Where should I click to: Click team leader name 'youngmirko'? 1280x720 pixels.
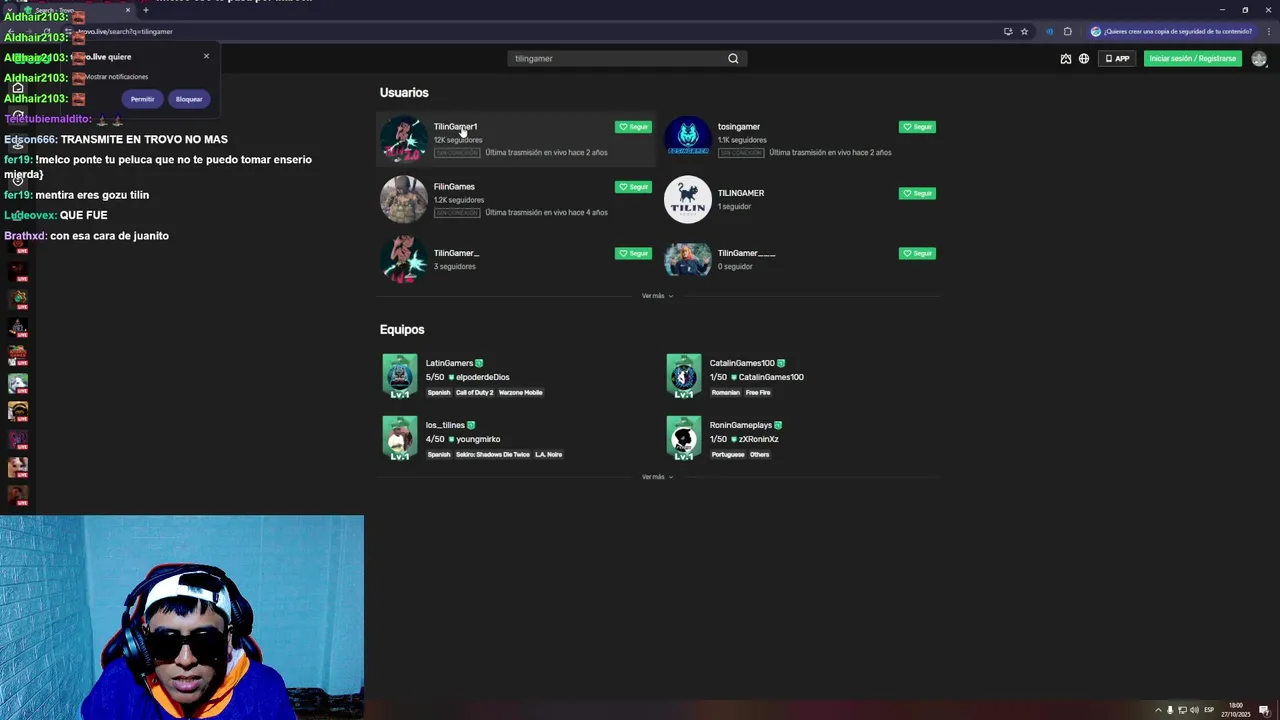[478, 439]
